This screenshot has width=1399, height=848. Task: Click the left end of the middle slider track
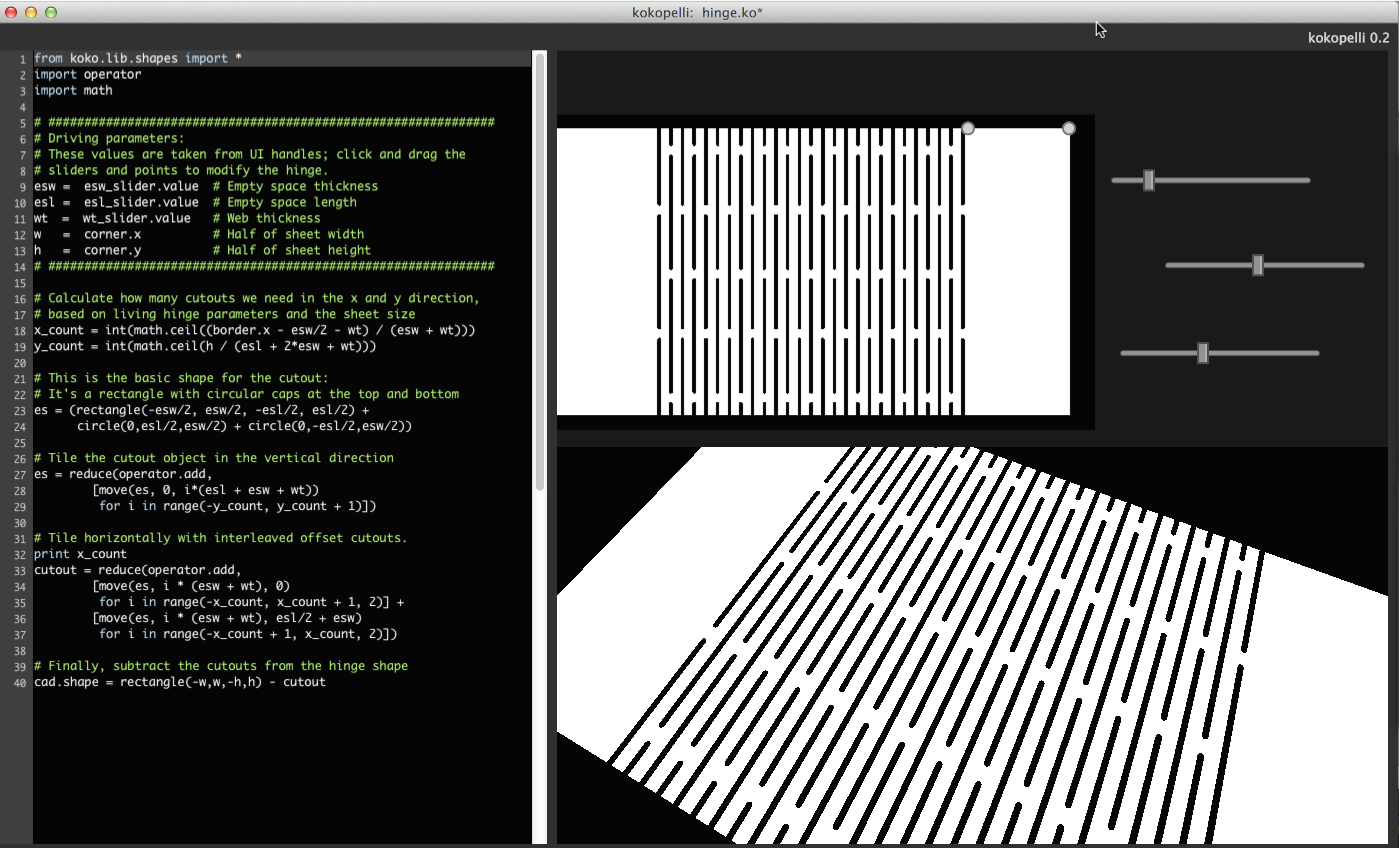pyautogui.click(x=1172, y=265)
